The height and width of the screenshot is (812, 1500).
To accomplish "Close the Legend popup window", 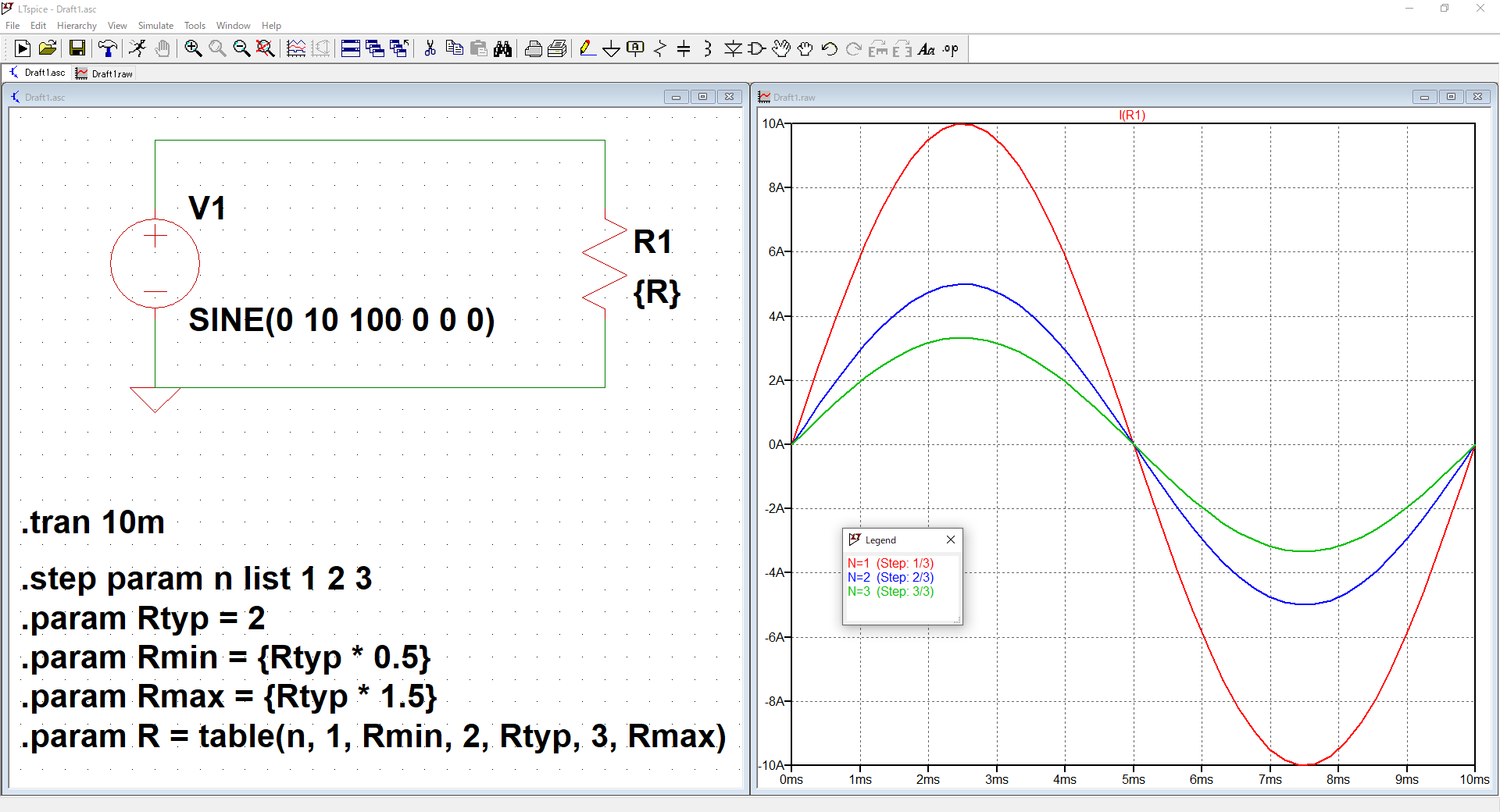I will [951, 540].
